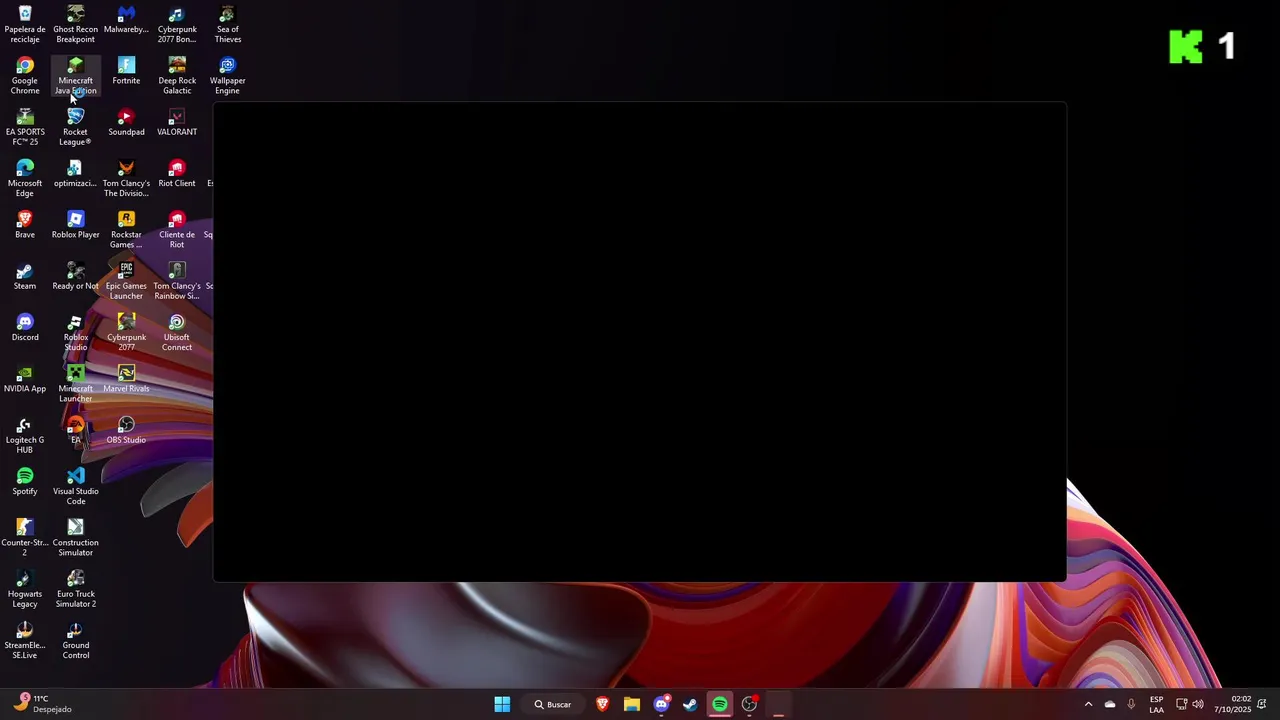This screenshot has width=1280, height=720.
Task: Click the Wallpaper Engine desktop icon
Action: pyautogui.click(x=227, y=76)
